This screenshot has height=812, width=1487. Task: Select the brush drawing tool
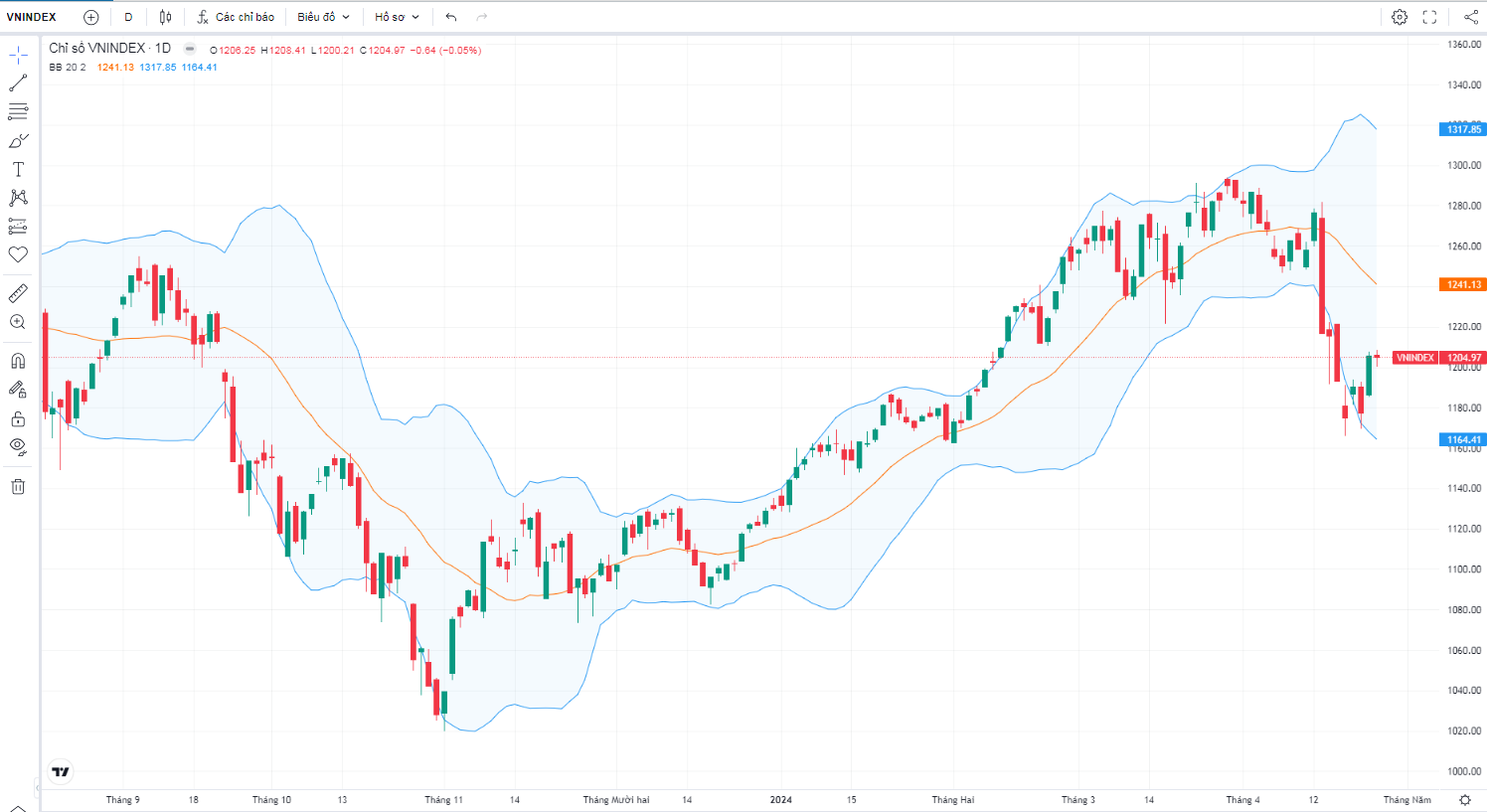click(18, 140)
